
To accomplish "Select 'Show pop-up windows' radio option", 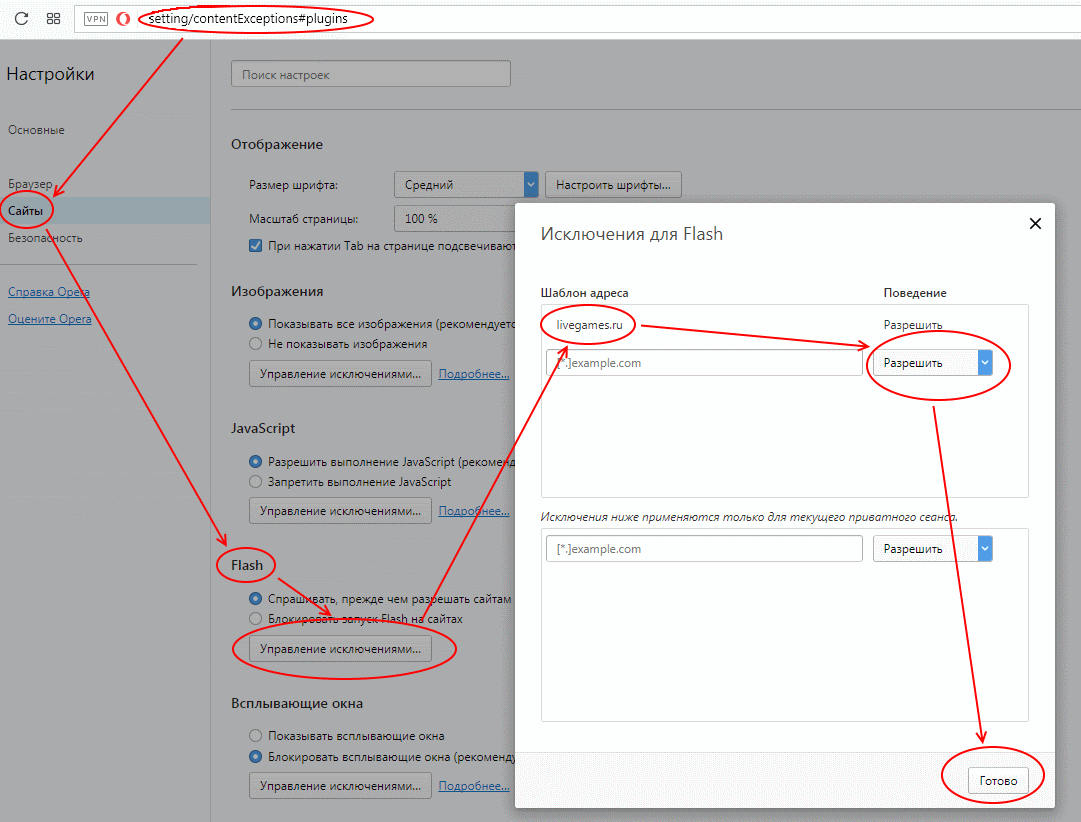I will 255,736.
